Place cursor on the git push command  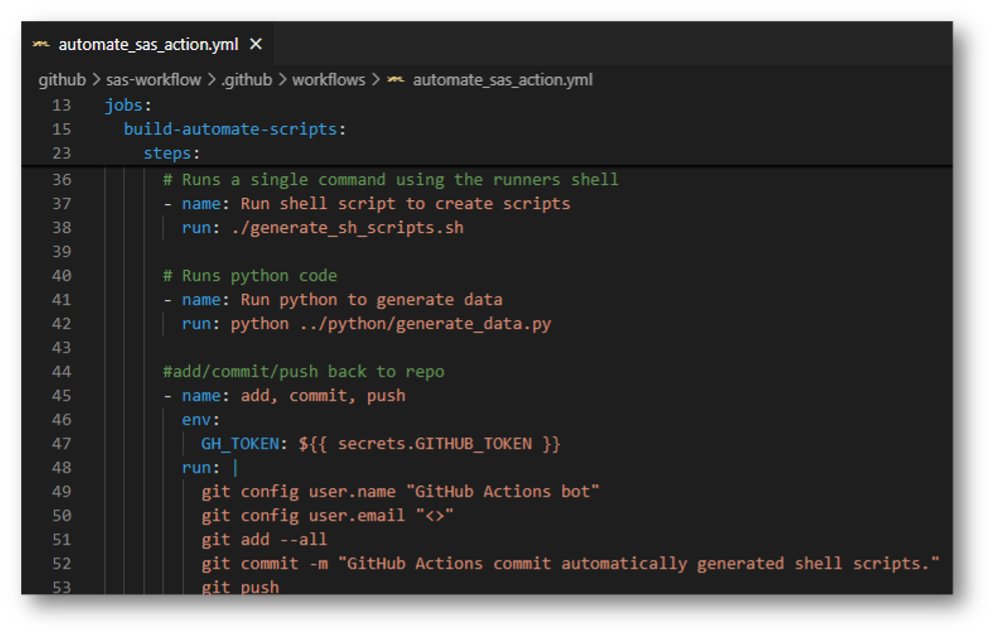click(240, 587)
